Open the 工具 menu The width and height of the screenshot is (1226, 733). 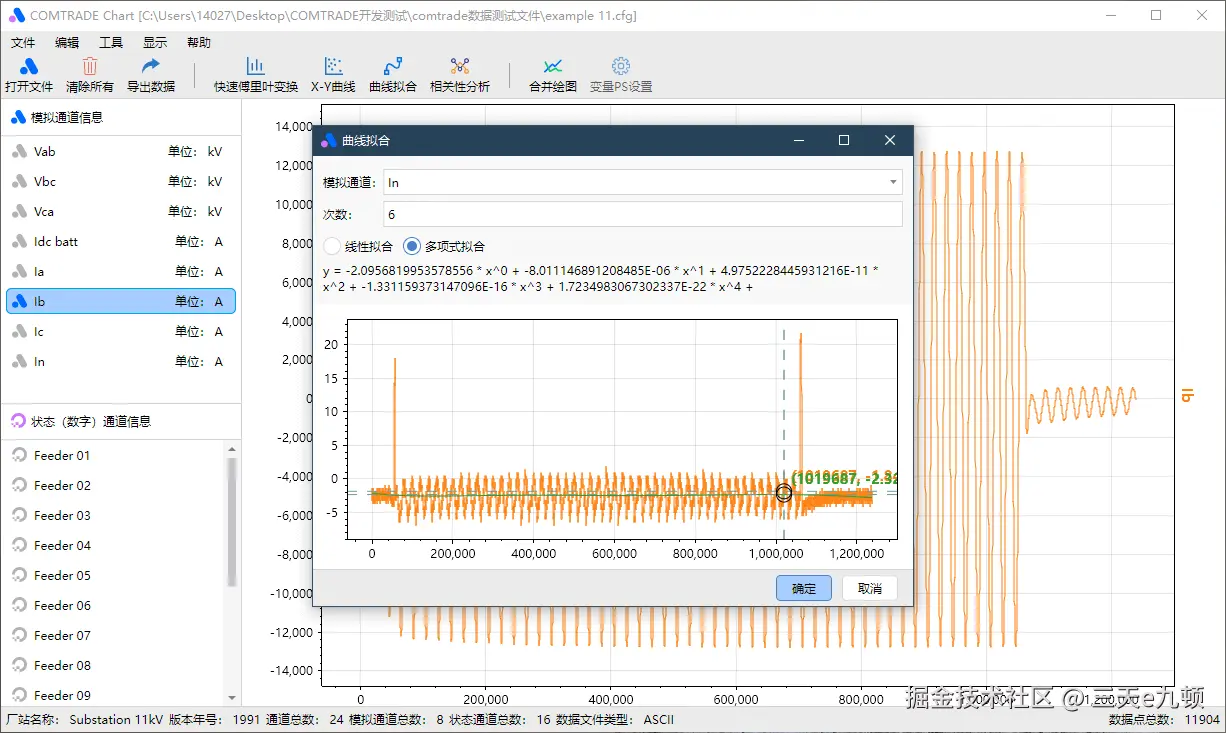tap(111, 43)
